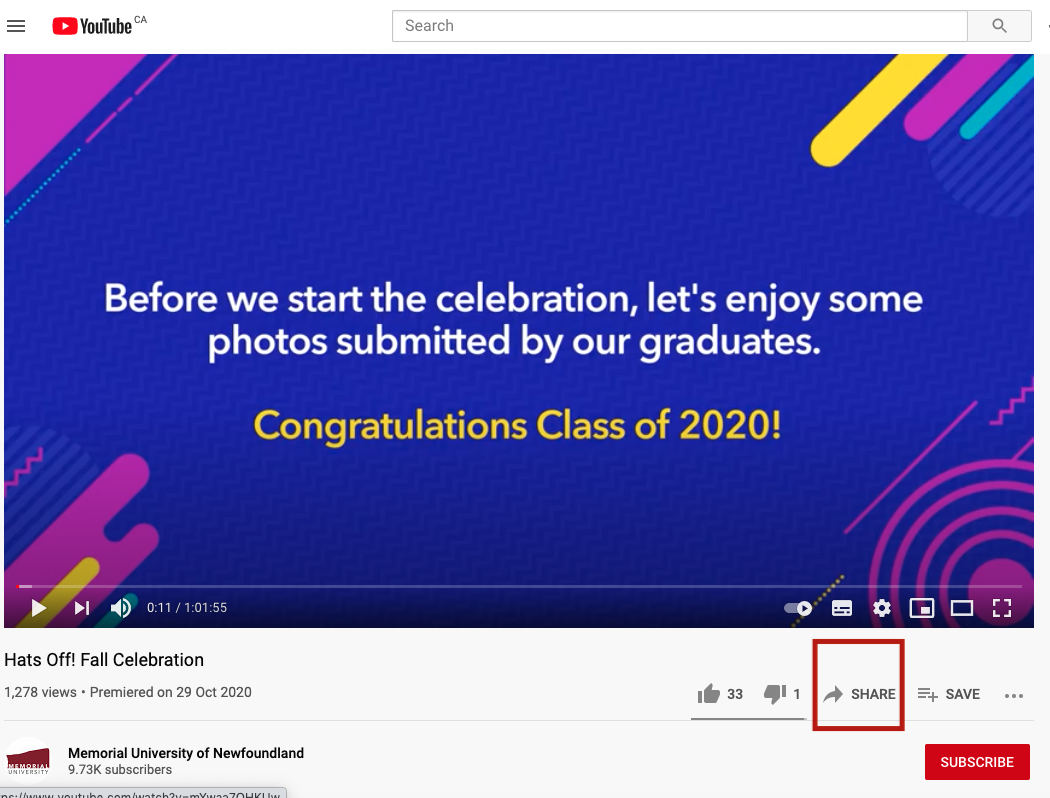Click the magnifier search button
The width and height of the screenshot is (1050, 798).
[999, 26]
